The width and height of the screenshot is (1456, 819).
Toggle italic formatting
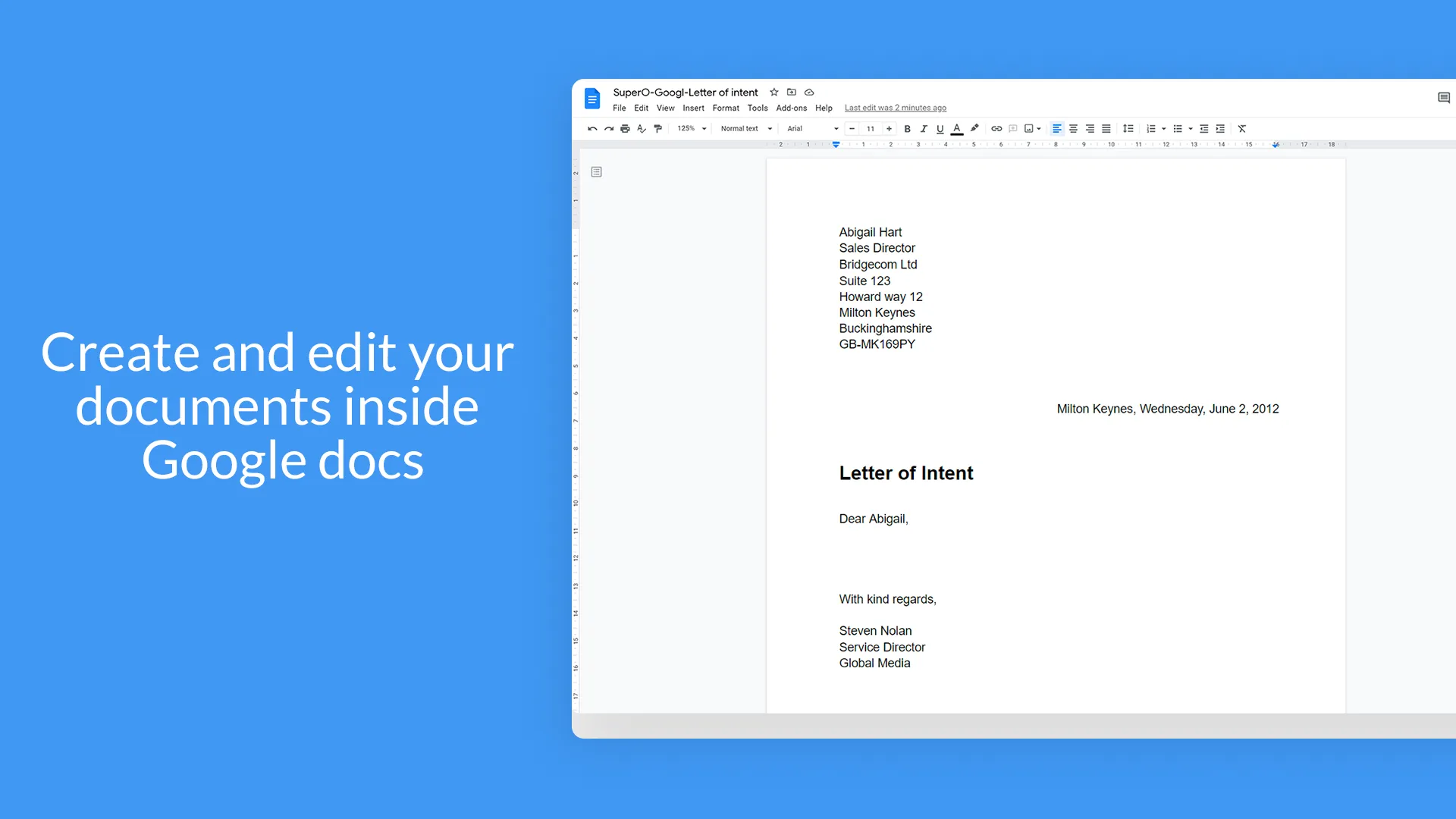pyautogui.click(x=924, y=129)
